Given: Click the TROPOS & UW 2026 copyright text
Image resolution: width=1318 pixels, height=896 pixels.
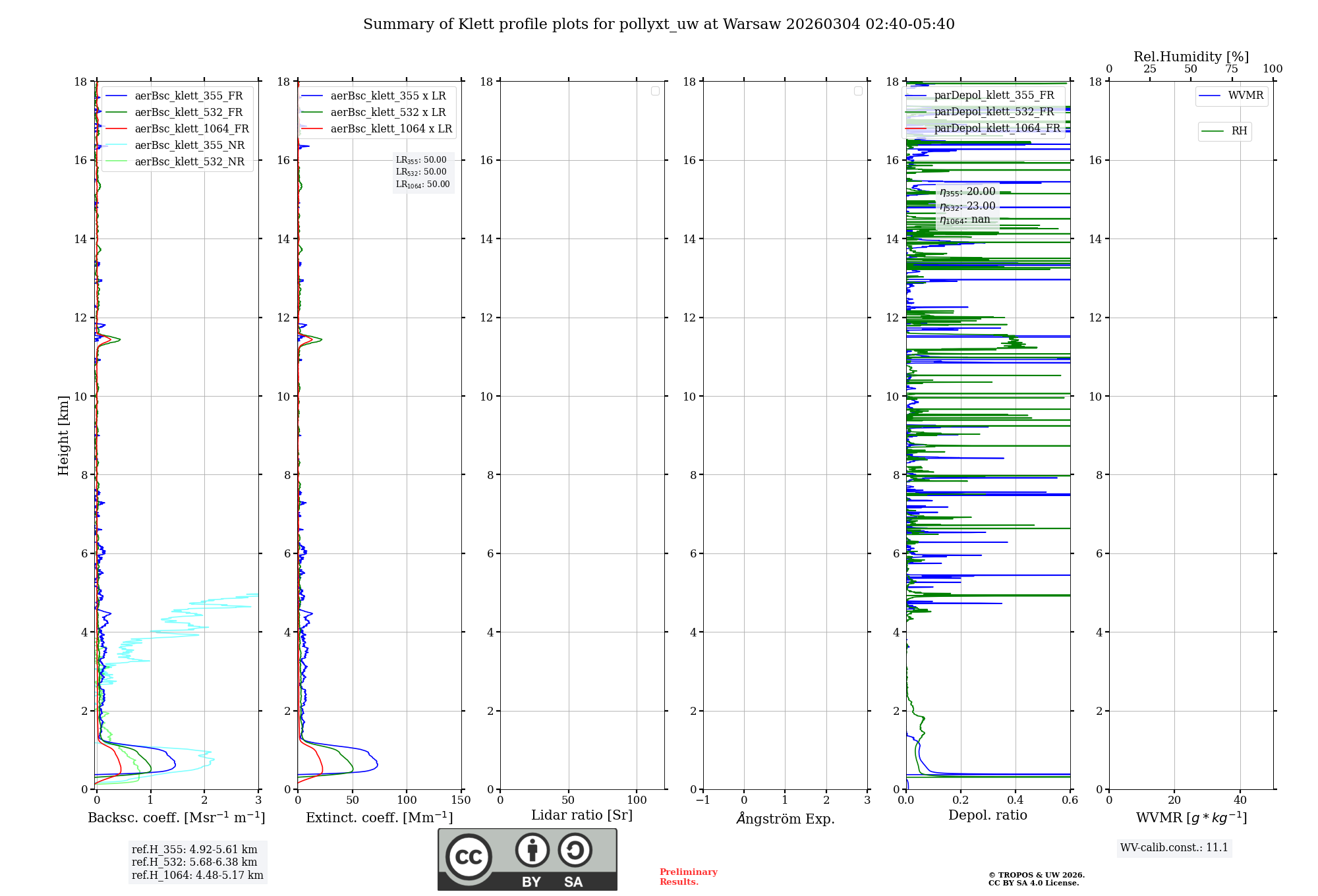Looking at the screenshot, I should [1036, 875].
